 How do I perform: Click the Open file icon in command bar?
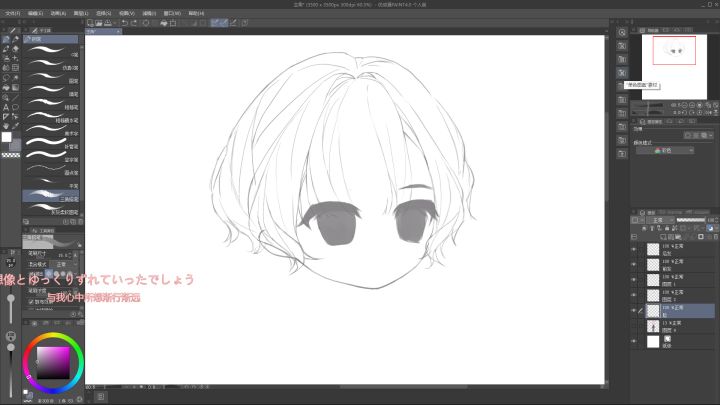99,22
